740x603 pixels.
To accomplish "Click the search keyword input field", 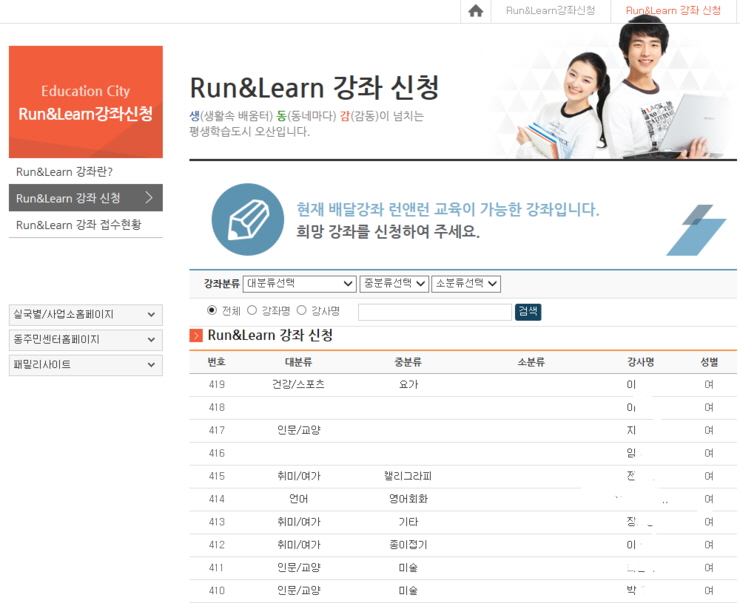I will (x=434, y=312).
